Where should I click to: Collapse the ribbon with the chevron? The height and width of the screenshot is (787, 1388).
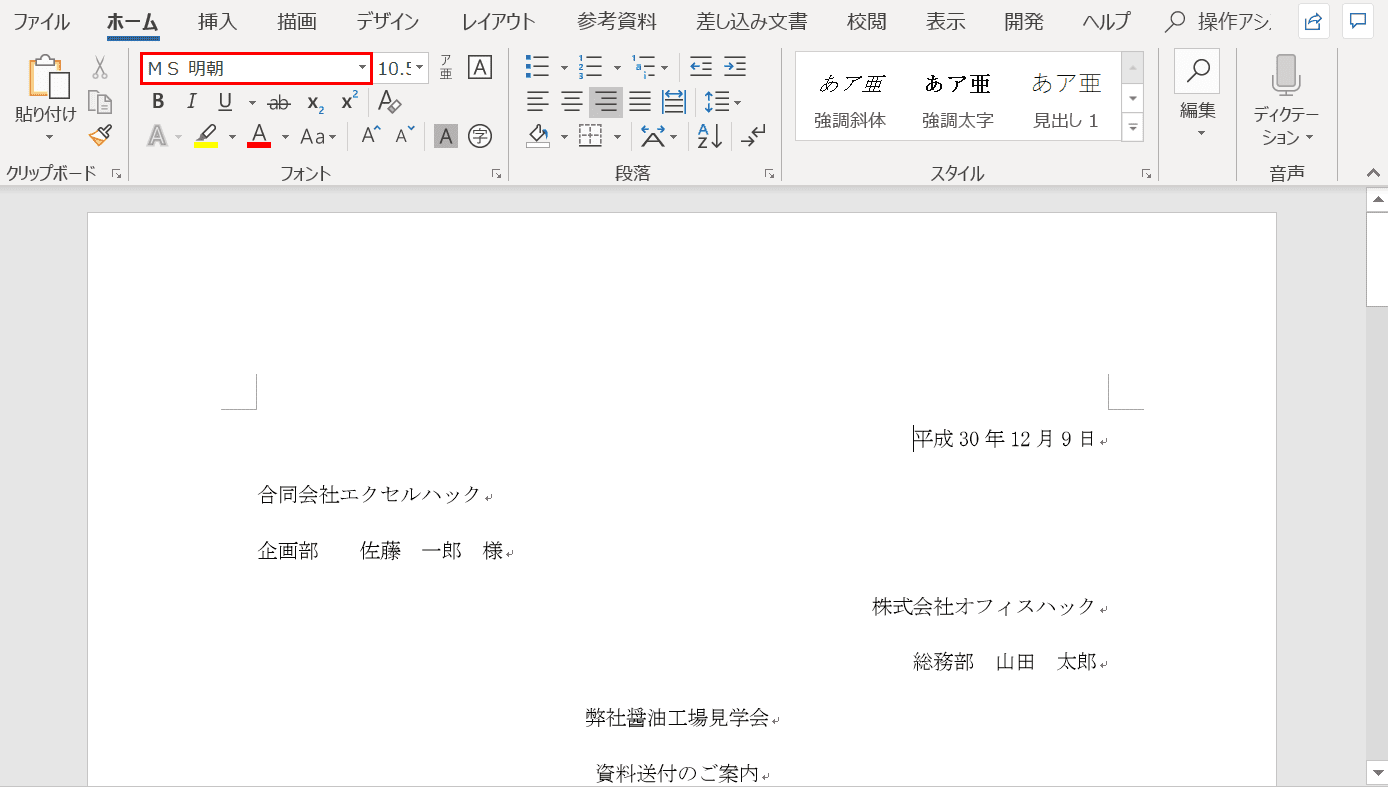tap(1374, 173)
